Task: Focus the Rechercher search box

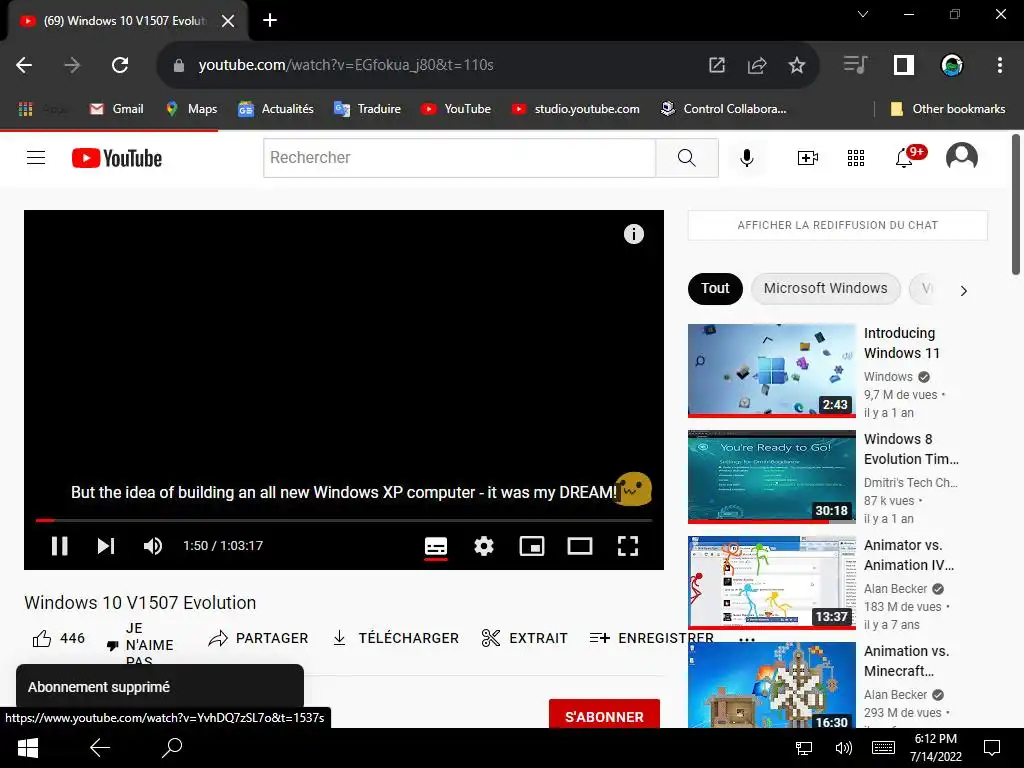Action: [459, 157]
